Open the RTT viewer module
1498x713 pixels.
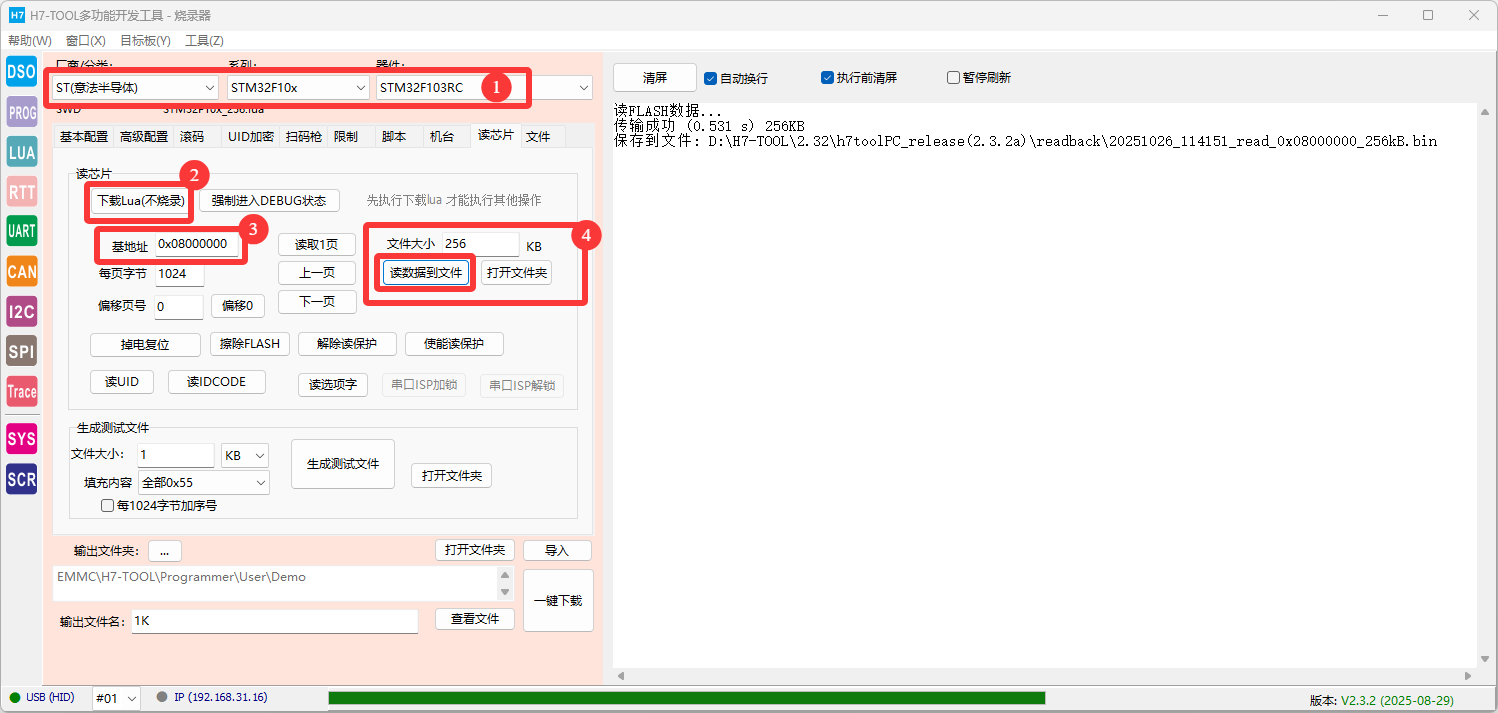(21, 191)
